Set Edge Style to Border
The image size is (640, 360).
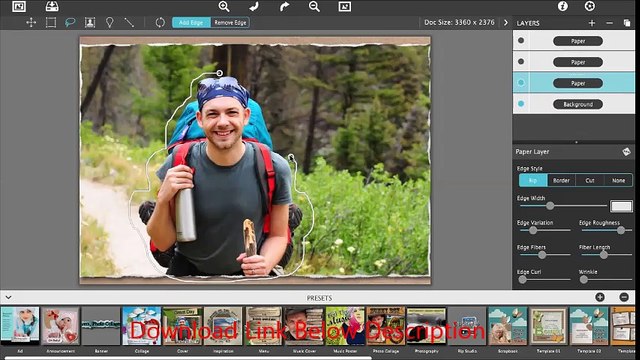(x=561, y=180)
